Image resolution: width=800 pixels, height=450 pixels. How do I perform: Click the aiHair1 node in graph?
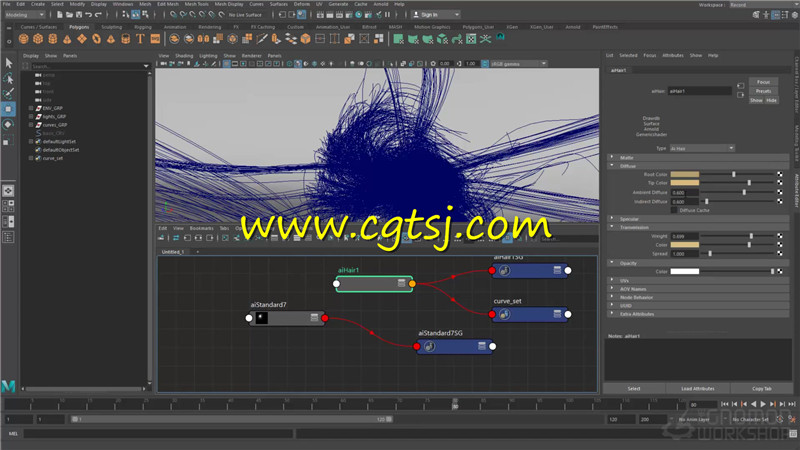pyautogui.click(x=374, y=284)
